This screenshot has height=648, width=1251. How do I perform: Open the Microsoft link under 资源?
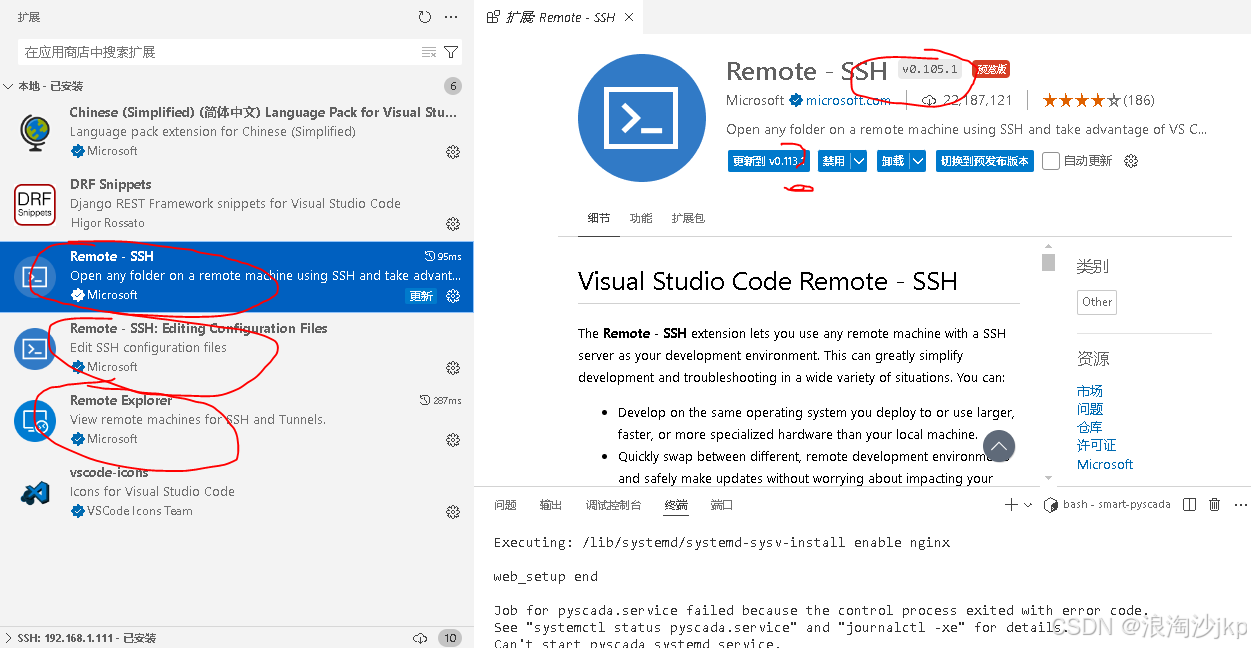(1105, 464)
